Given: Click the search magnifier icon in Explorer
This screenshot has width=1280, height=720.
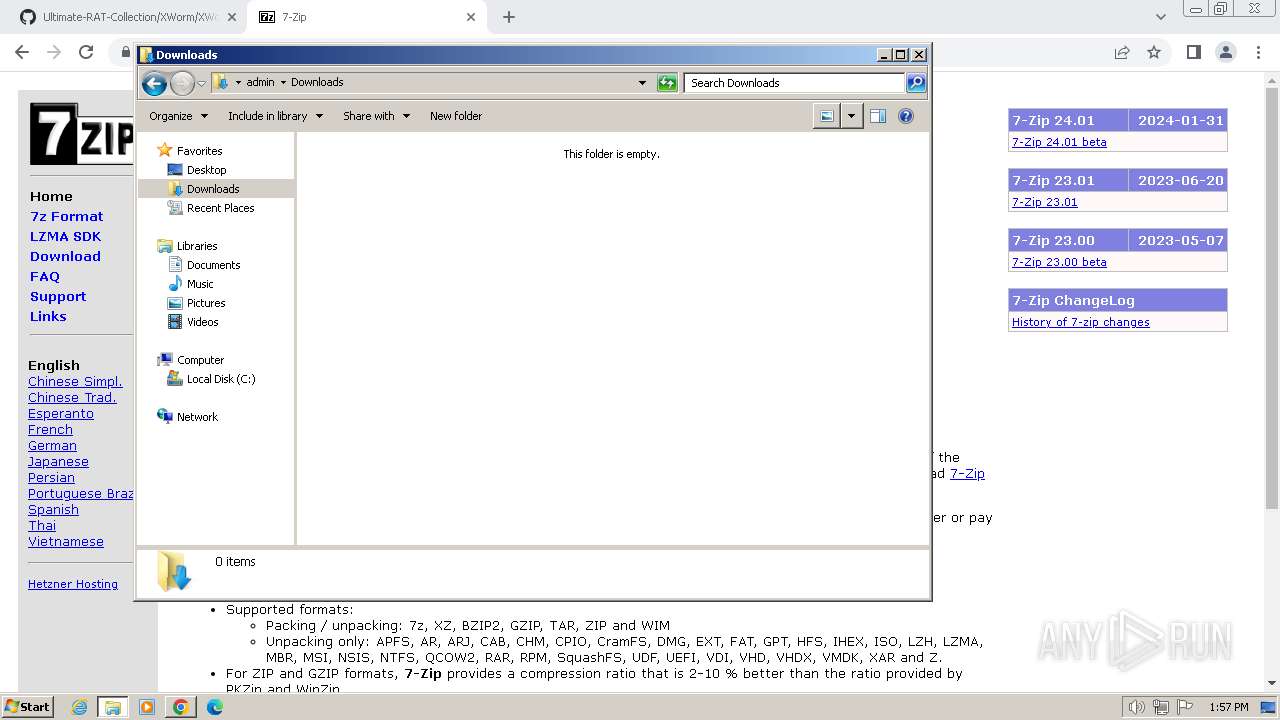Looking at the screenshot, I should click(915, 83).
